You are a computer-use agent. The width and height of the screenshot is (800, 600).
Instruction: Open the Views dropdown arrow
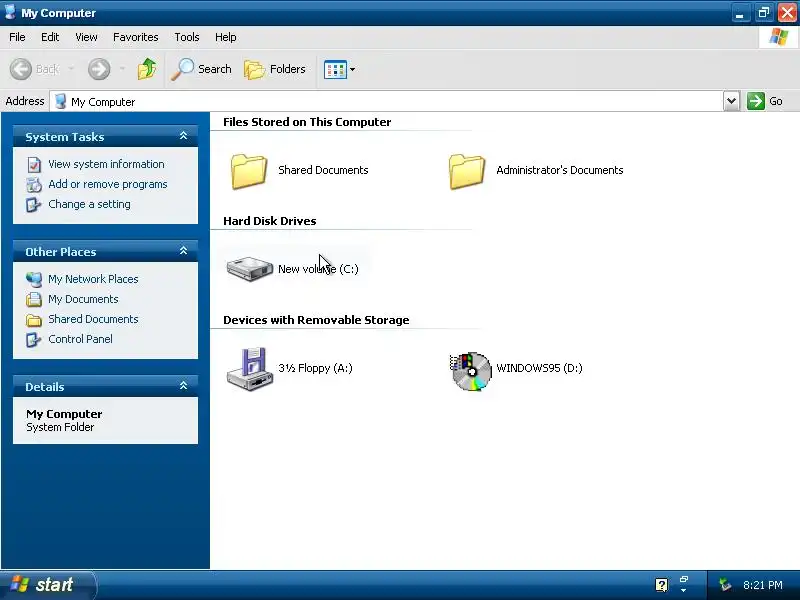(353, 69)
